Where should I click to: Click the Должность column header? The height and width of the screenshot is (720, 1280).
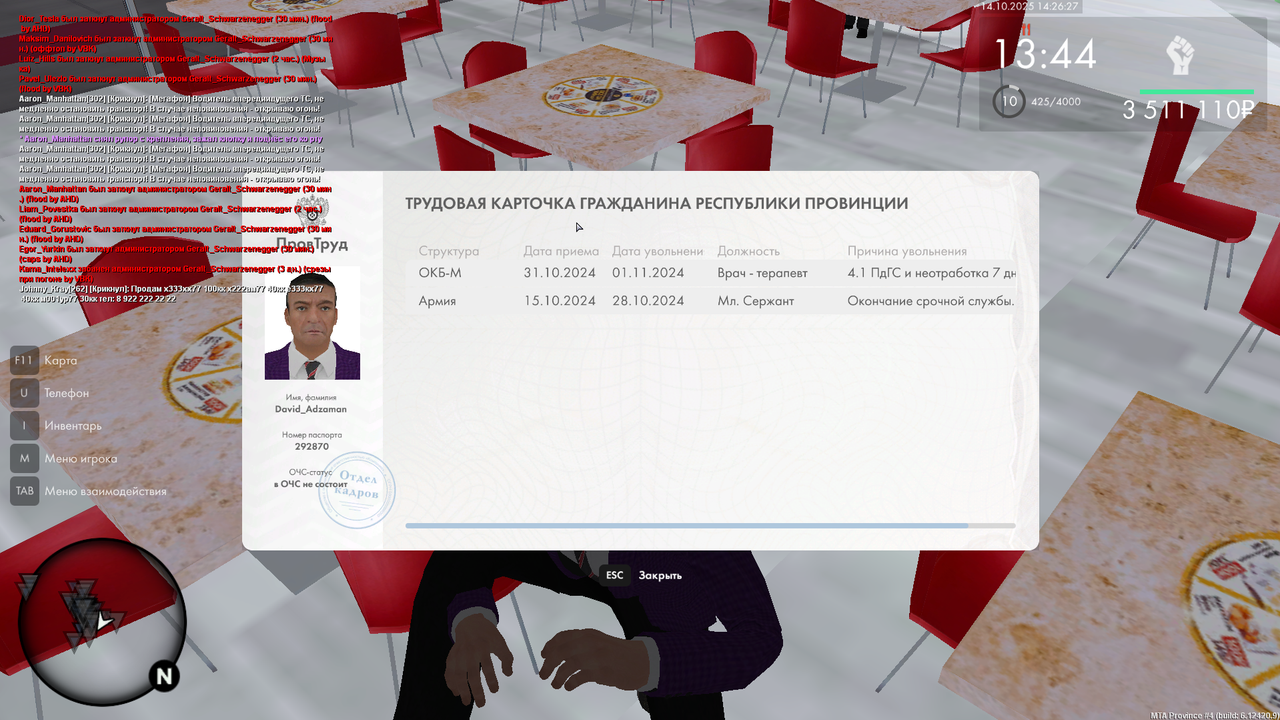pos(748,251)
